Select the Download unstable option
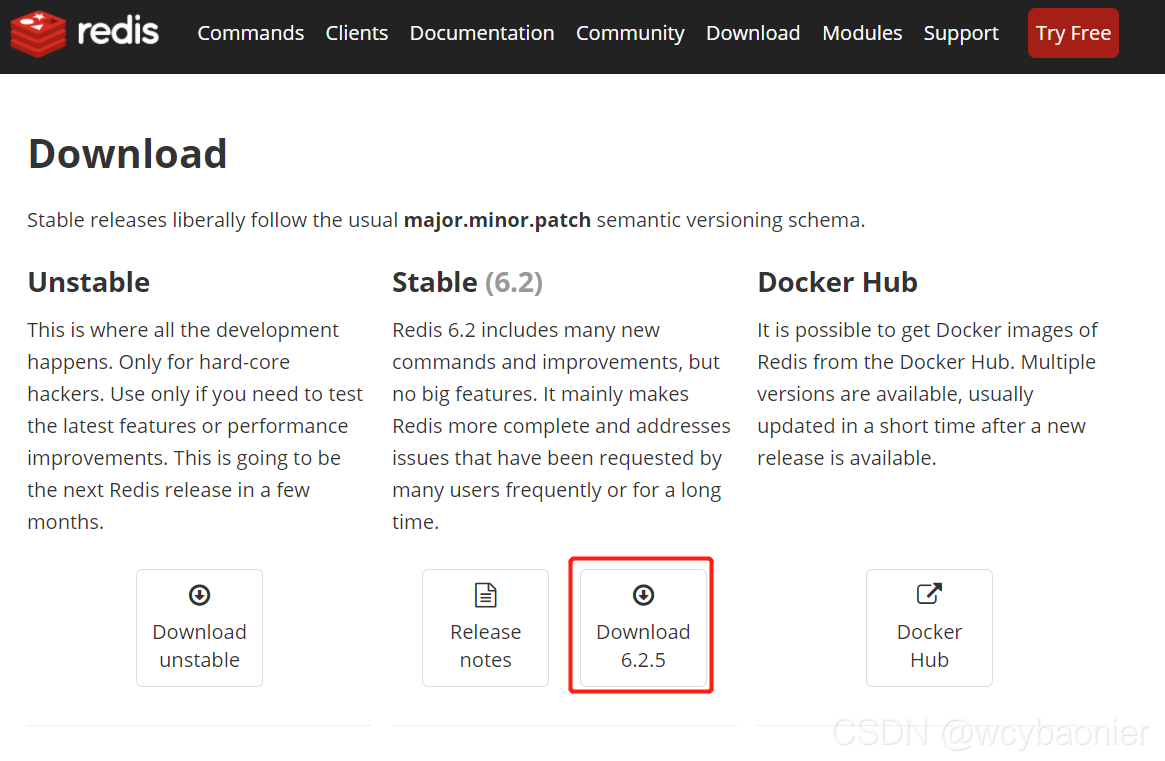The image size is (1165, 761). [199, 628]
